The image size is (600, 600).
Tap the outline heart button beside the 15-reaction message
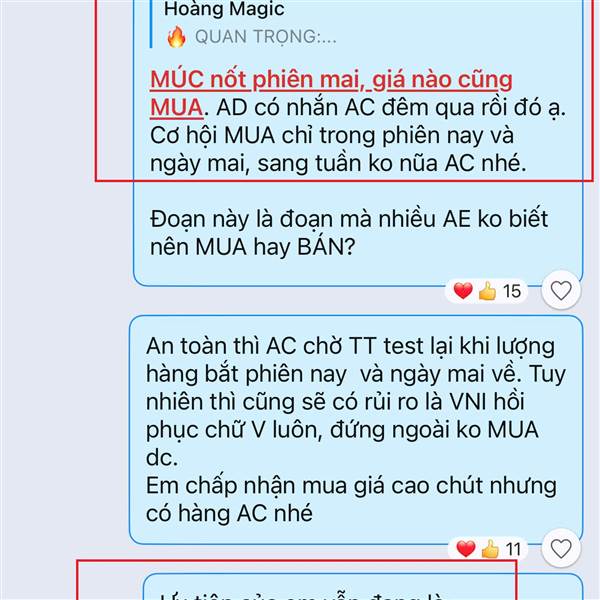tap(561, 290)
